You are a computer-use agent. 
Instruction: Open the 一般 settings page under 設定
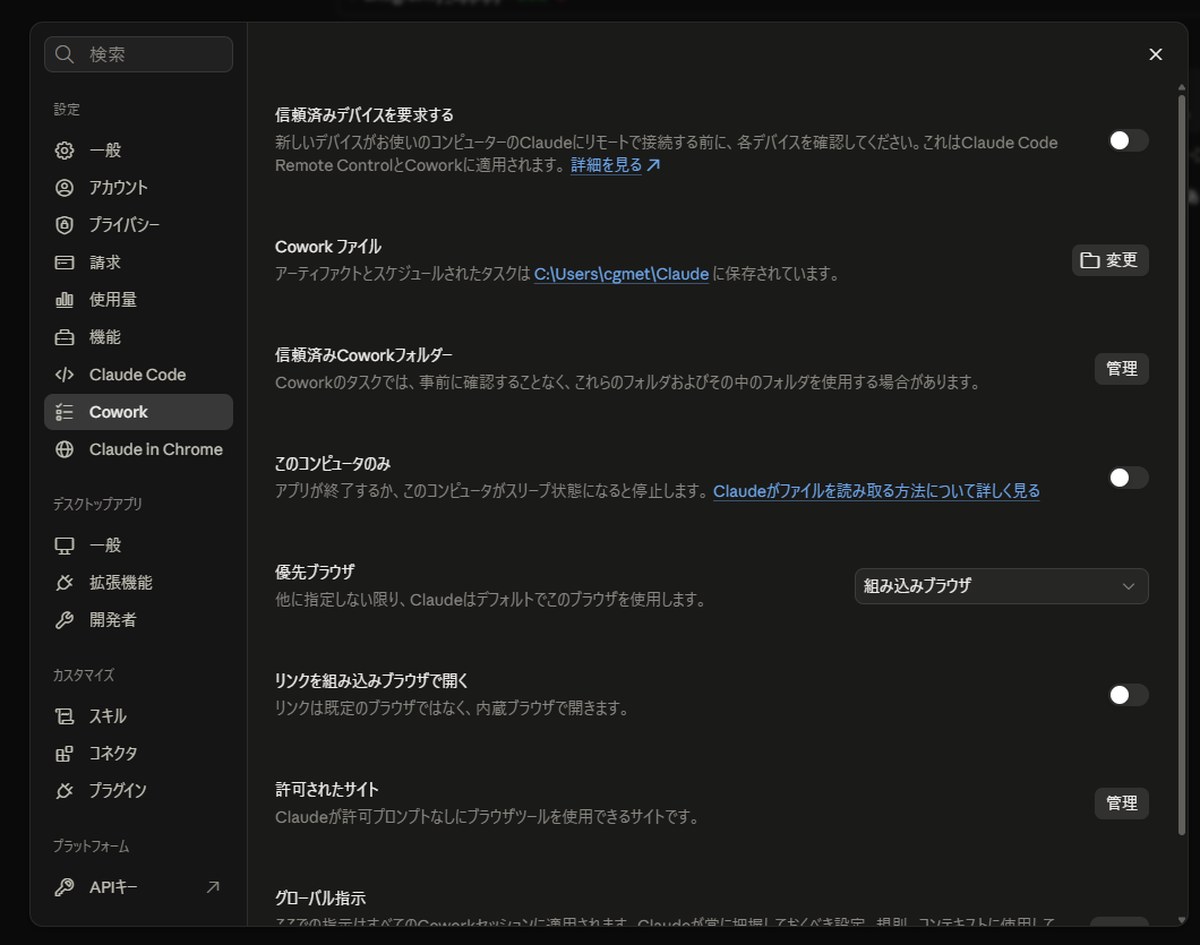coord(138,150)
